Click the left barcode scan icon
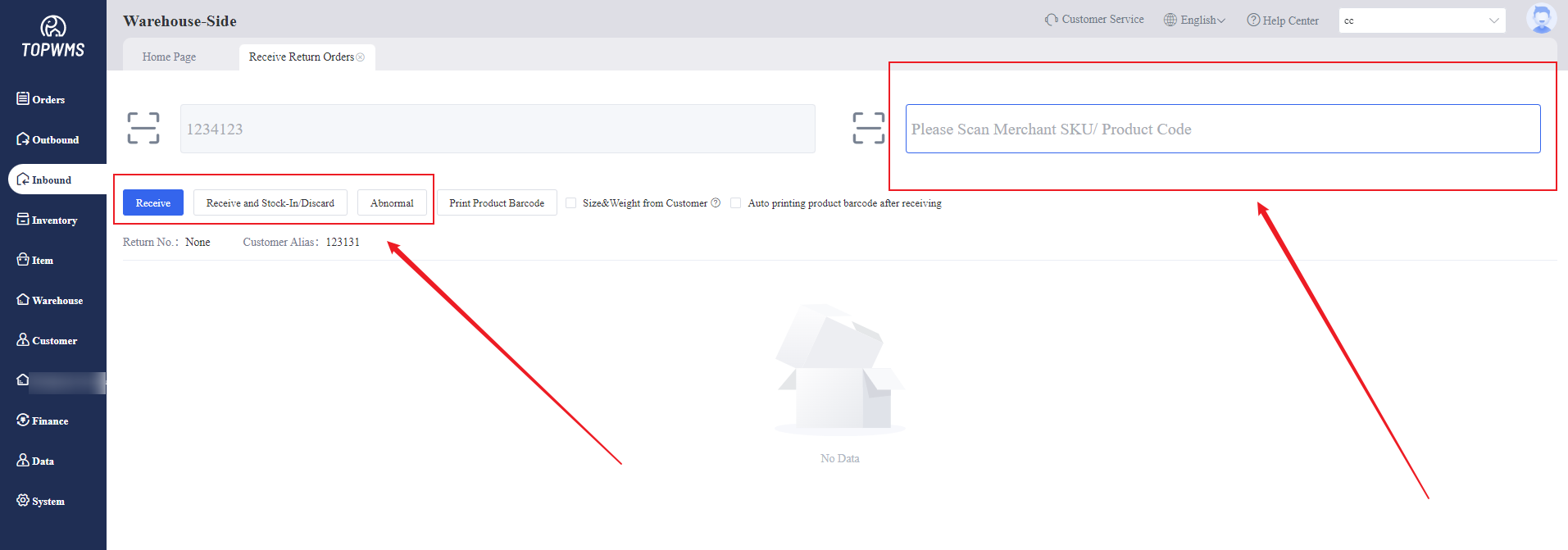The width and height of the screenshot is (1568, 550). click(143, 129)
